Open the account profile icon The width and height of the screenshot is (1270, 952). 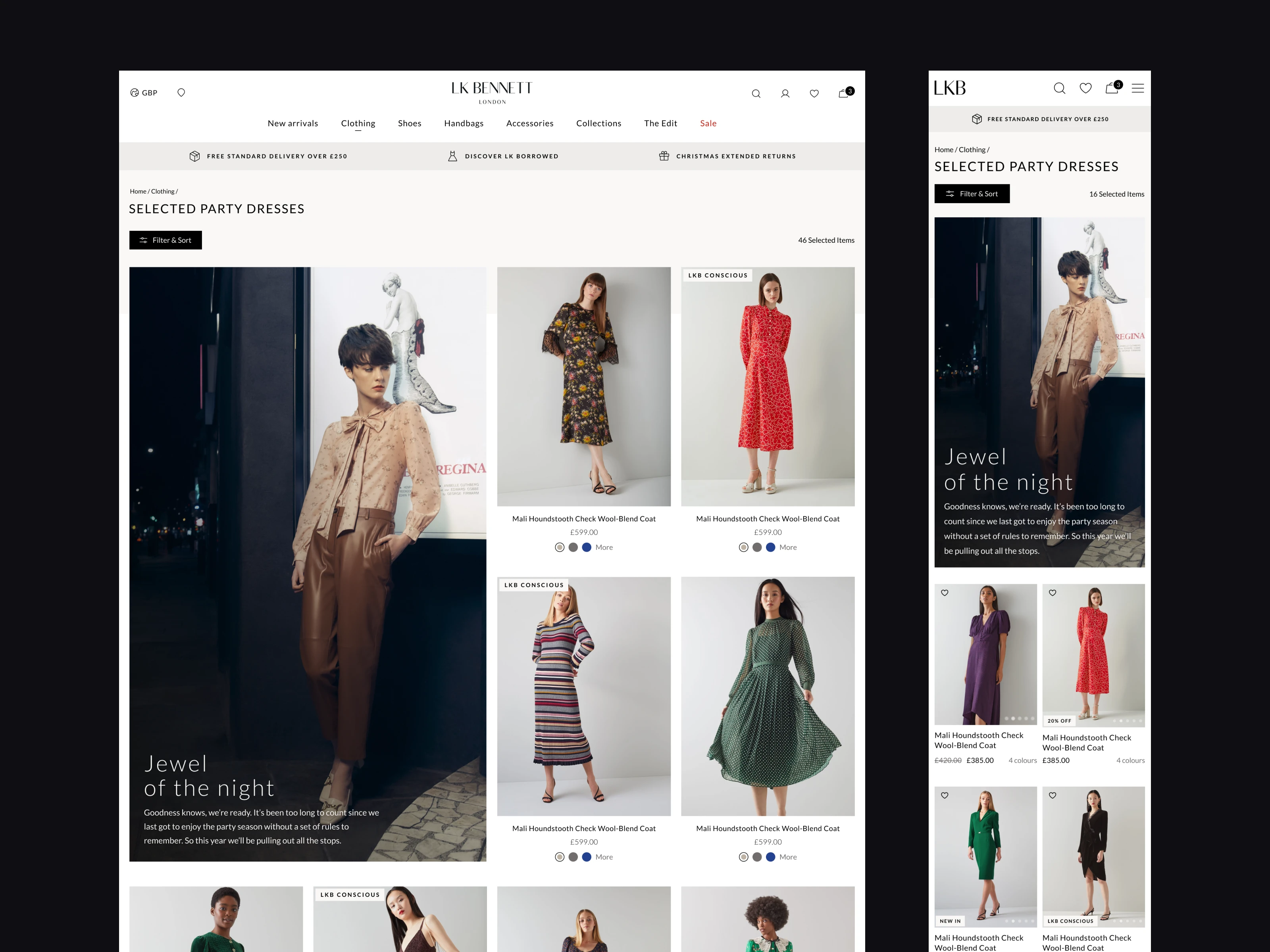[x=785, y=94]
